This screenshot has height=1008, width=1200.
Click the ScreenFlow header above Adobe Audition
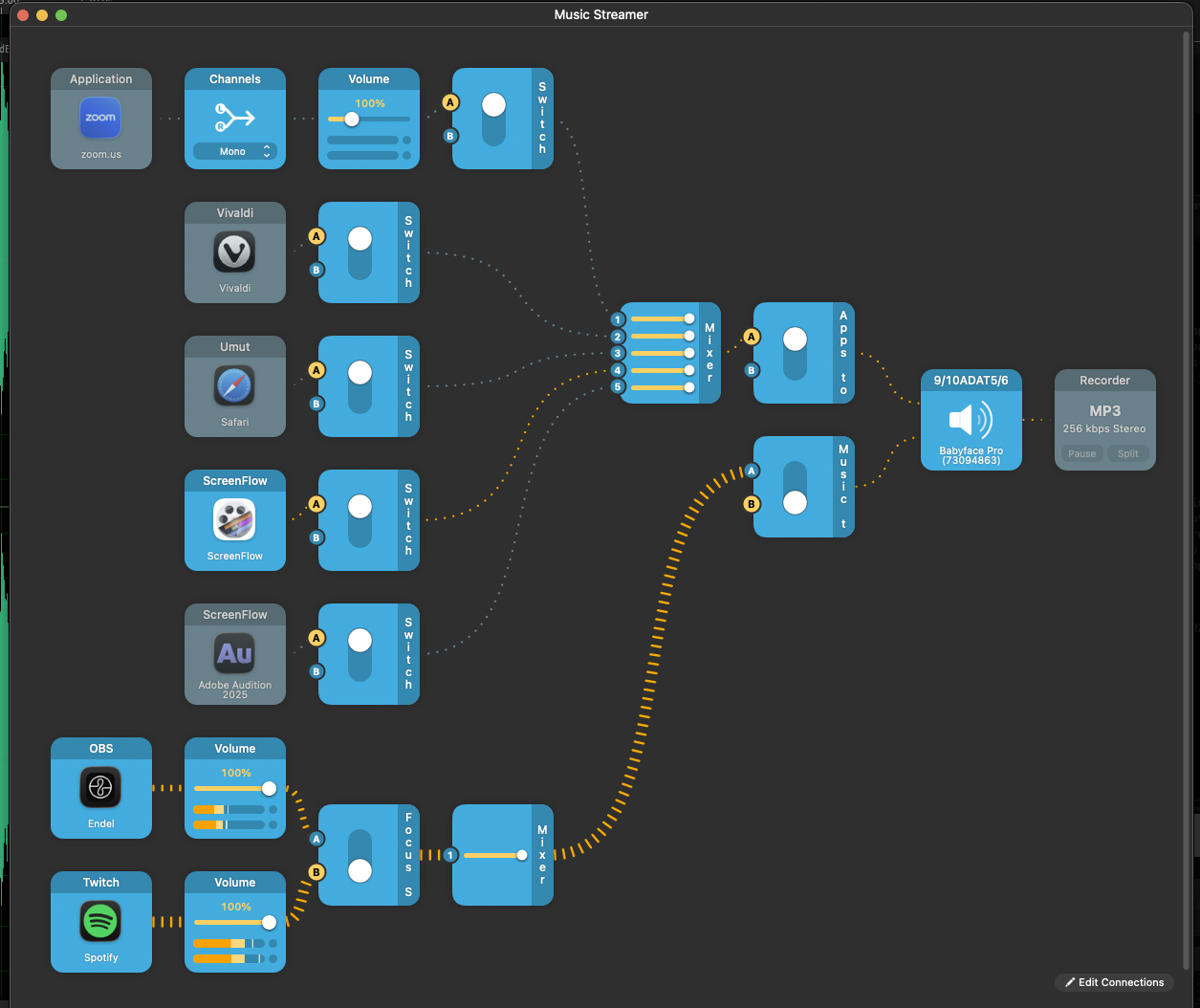[234, 615]
